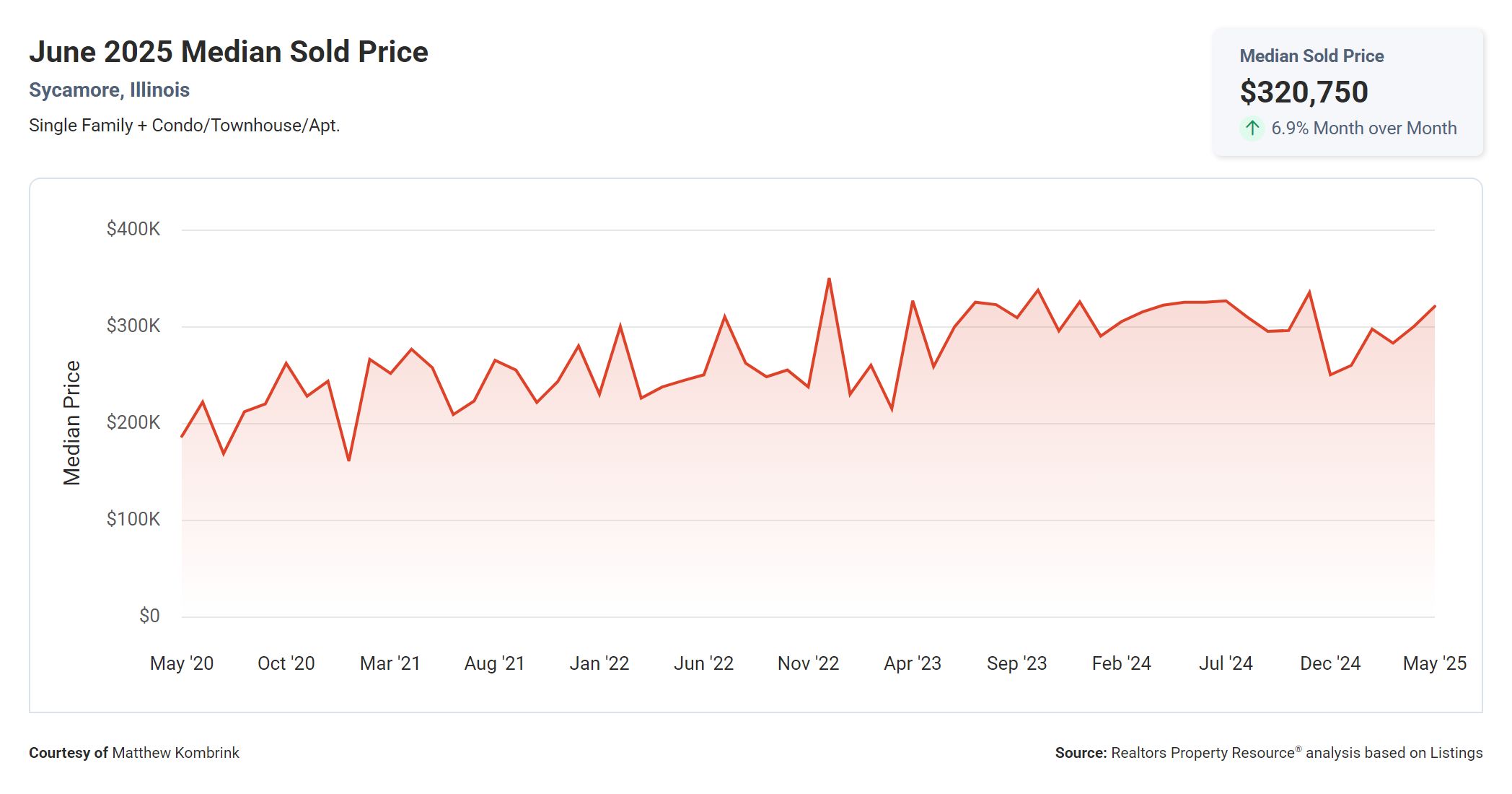Click the Nov '22 peak on the chart line
Image resolution: width=1512 pixels, height=794 pixels.
[829, 279]
